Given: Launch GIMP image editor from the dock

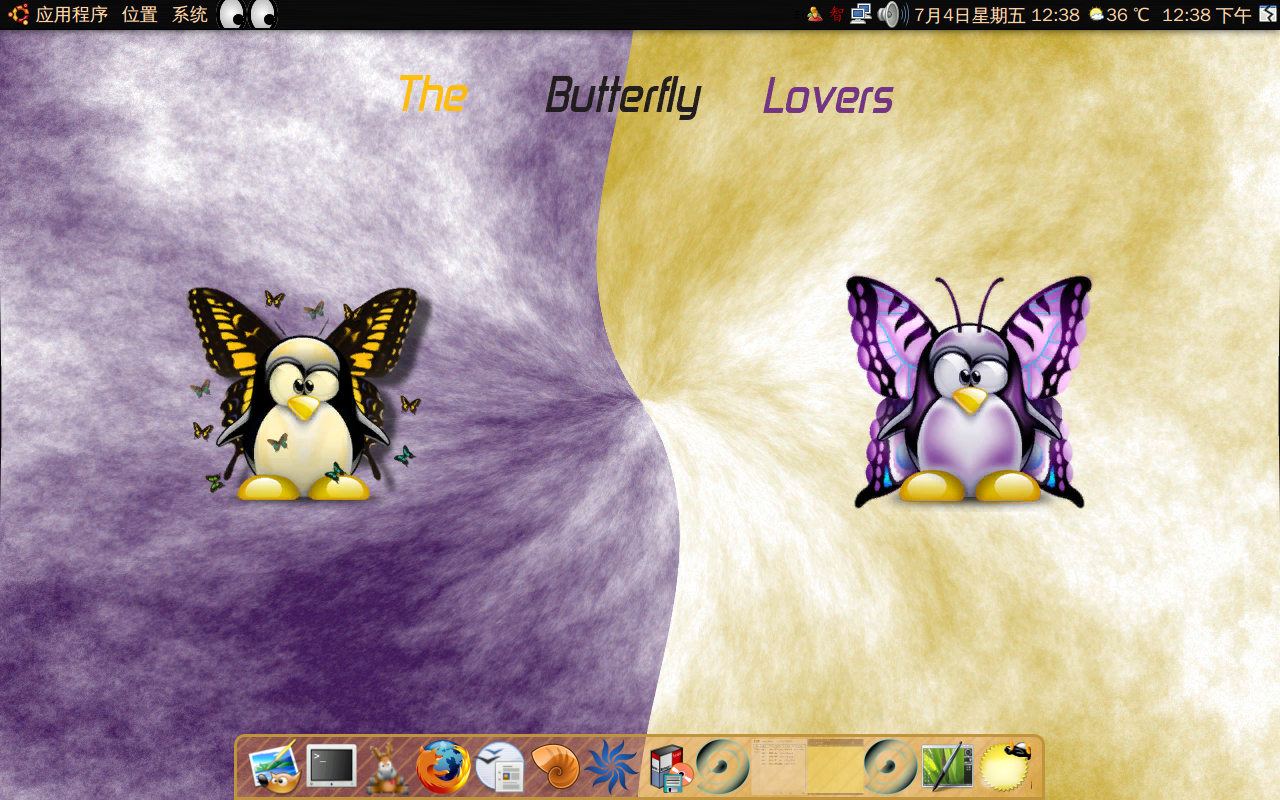Looking at the screenshot, I should coord(273,767).
